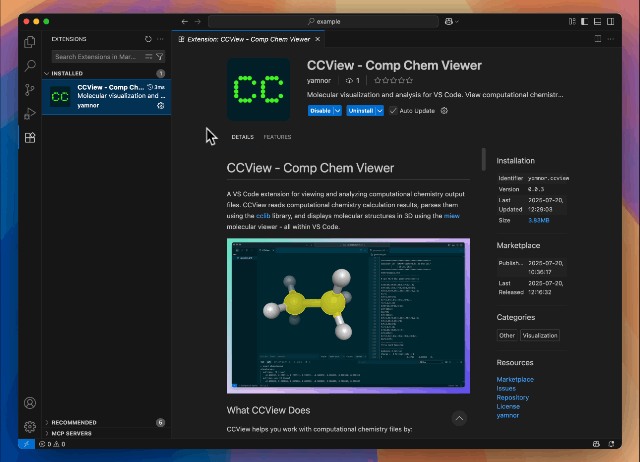This screenshot has width=640, height=462.
Task: Switch to the Features tab
Action: tap(277, 137)
